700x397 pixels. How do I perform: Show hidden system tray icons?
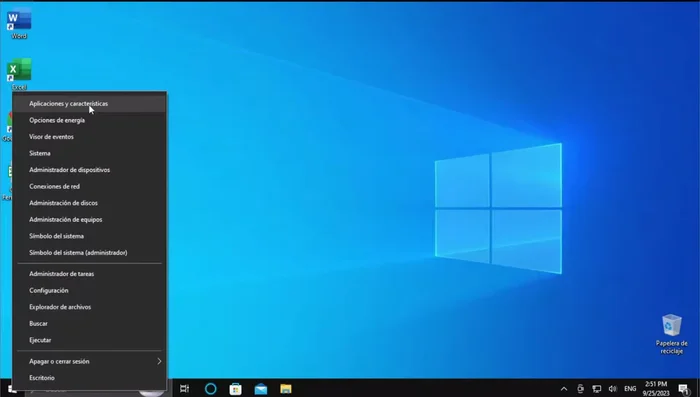point(564,389)
